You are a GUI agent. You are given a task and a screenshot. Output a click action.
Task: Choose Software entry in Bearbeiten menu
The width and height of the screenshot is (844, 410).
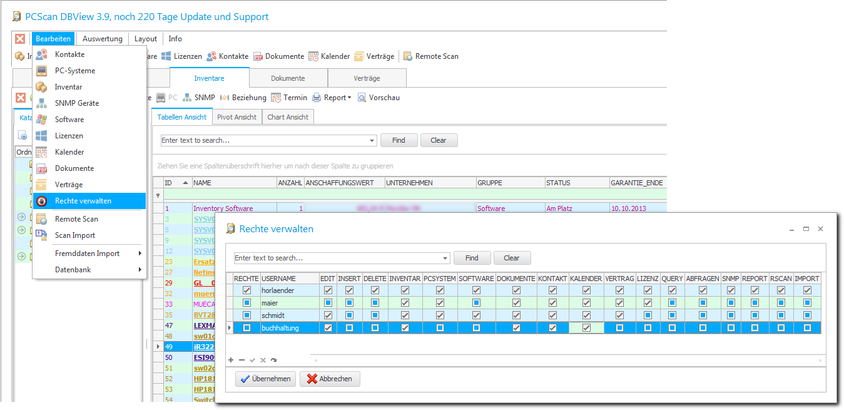click(89, 119)
